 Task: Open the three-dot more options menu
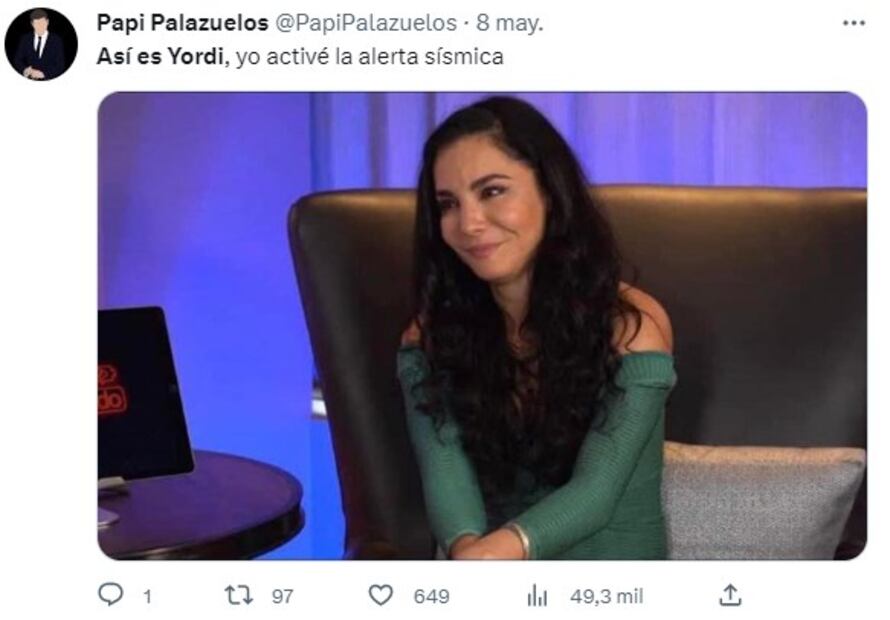(854, 23)
